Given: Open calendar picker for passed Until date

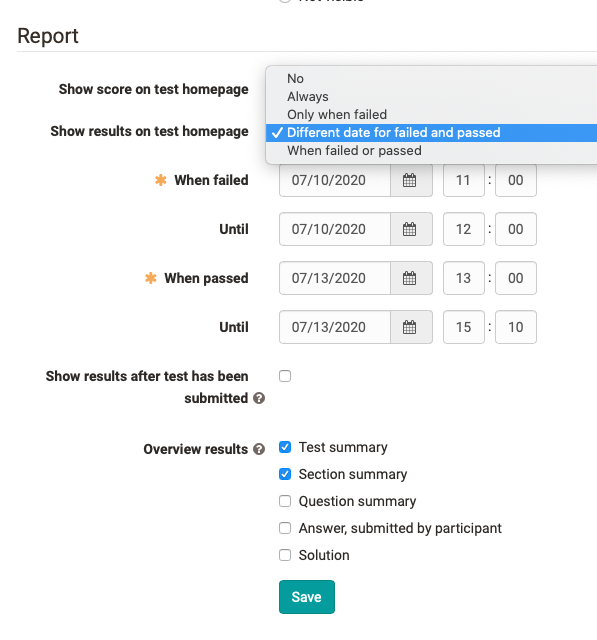Looking at the screenshot, I should click(411, 327).
